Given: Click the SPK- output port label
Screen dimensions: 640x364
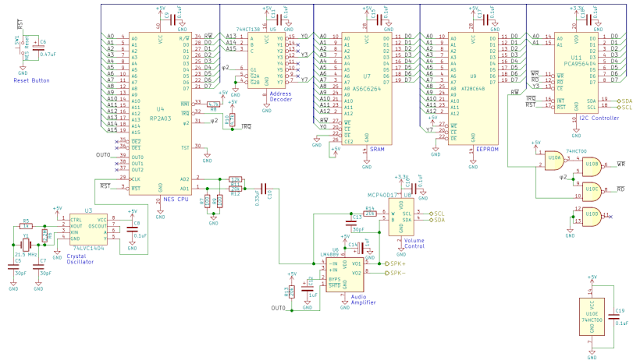Looking at the screenshot, I should (395, 273).
